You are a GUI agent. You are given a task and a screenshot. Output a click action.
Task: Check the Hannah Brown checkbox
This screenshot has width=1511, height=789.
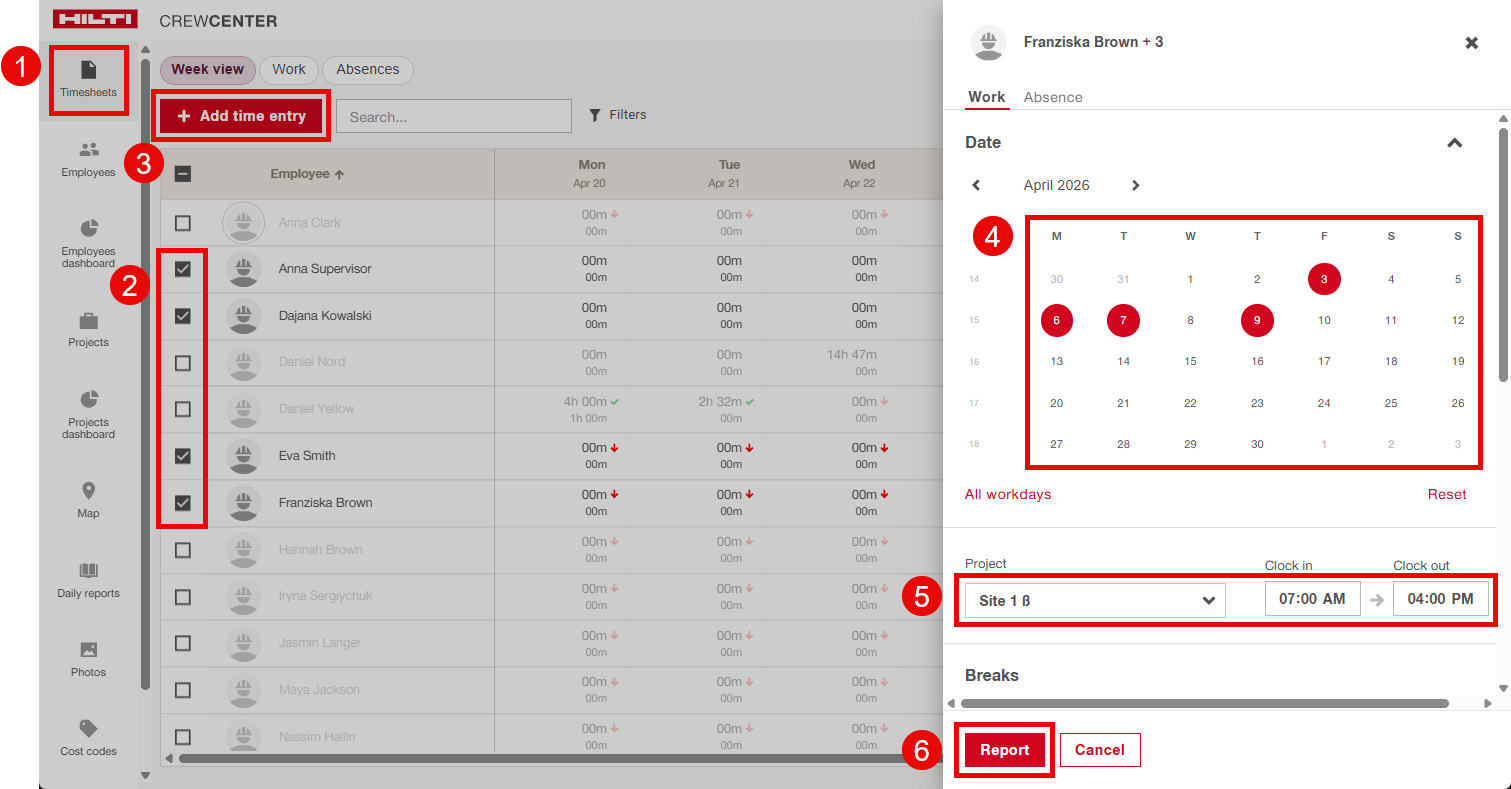click(x=183, y=549)
